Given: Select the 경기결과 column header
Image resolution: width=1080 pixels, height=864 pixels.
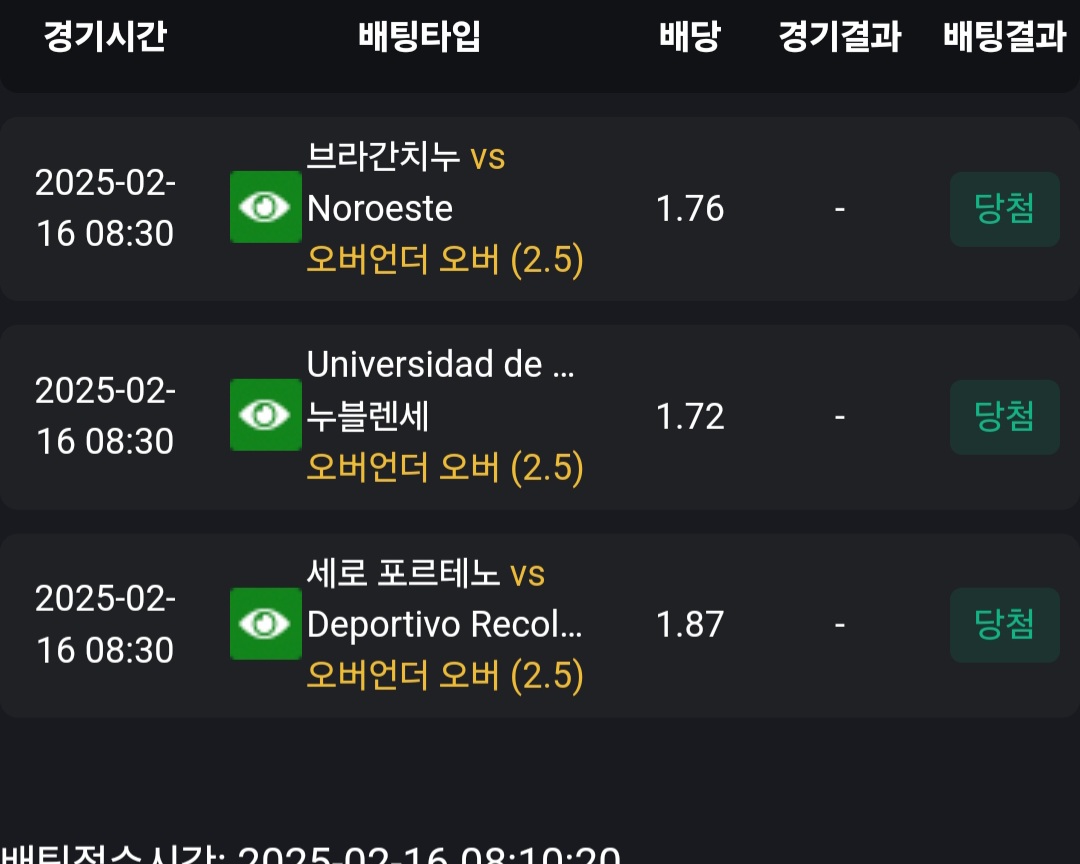Looking at the screenshot, I should (840, 37).
